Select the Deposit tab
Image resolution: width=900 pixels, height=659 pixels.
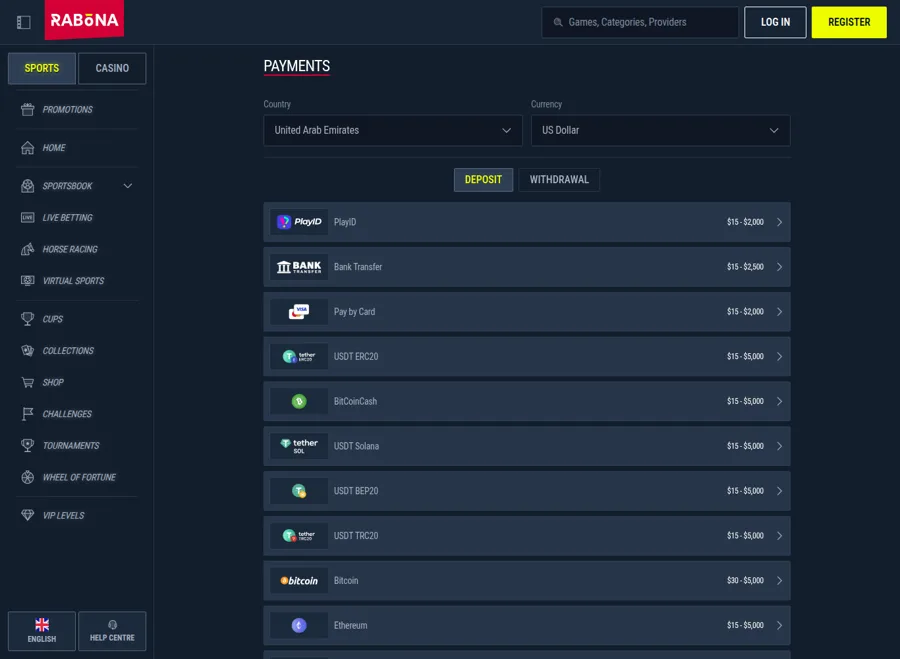[483, 180]
